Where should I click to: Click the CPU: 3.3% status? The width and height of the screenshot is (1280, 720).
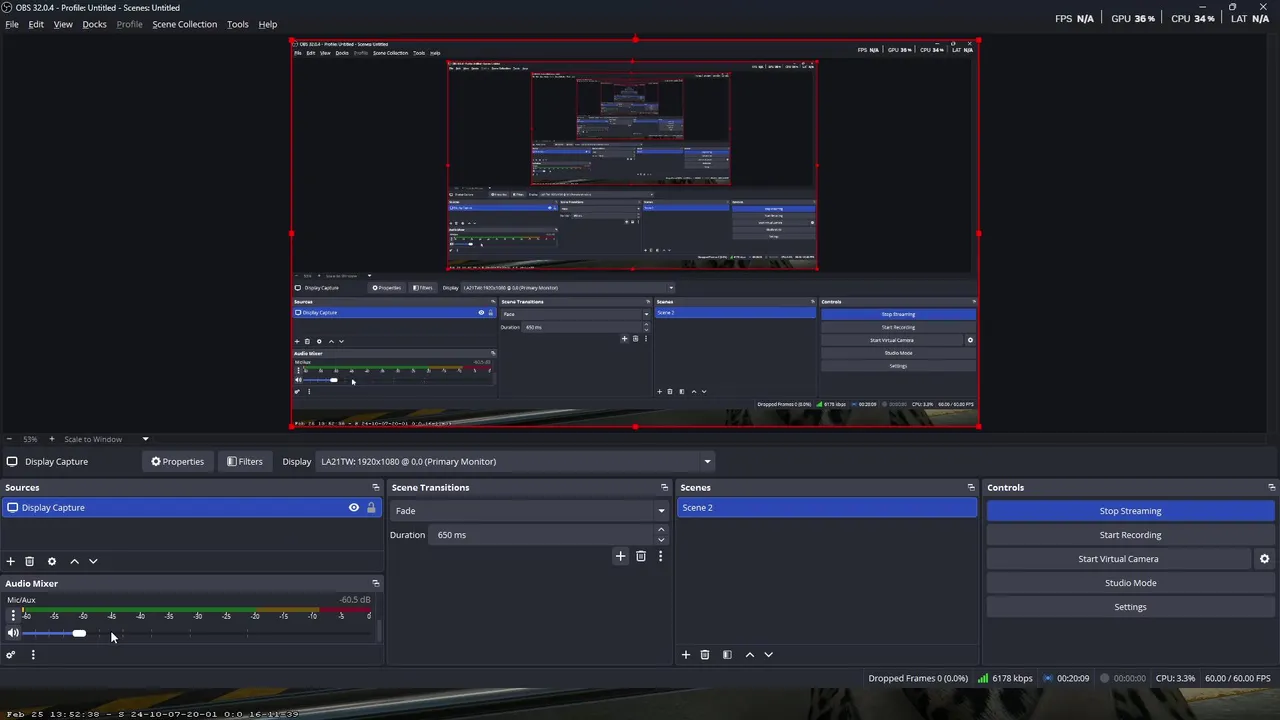(1175, 678)
